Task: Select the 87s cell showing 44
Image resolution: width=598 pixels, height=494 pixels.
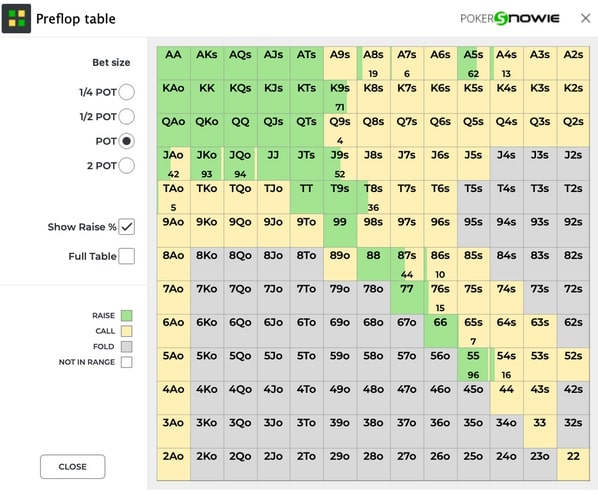Action: (x=407, y=264)
